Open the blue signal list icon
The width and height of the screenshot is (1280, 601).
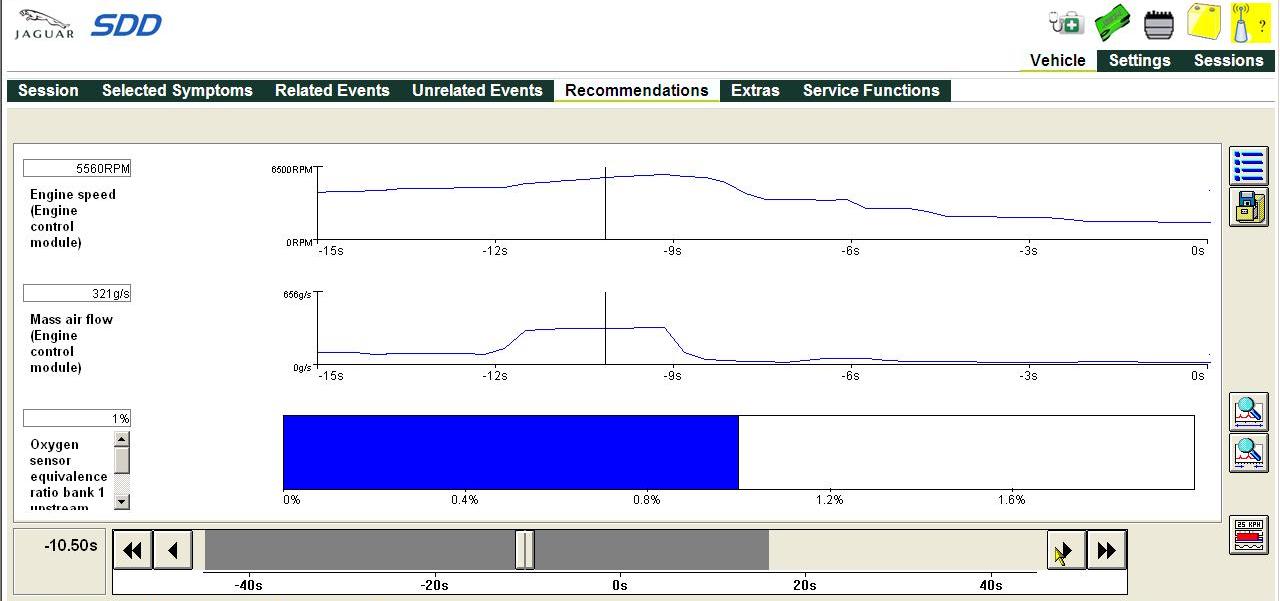1248,166
